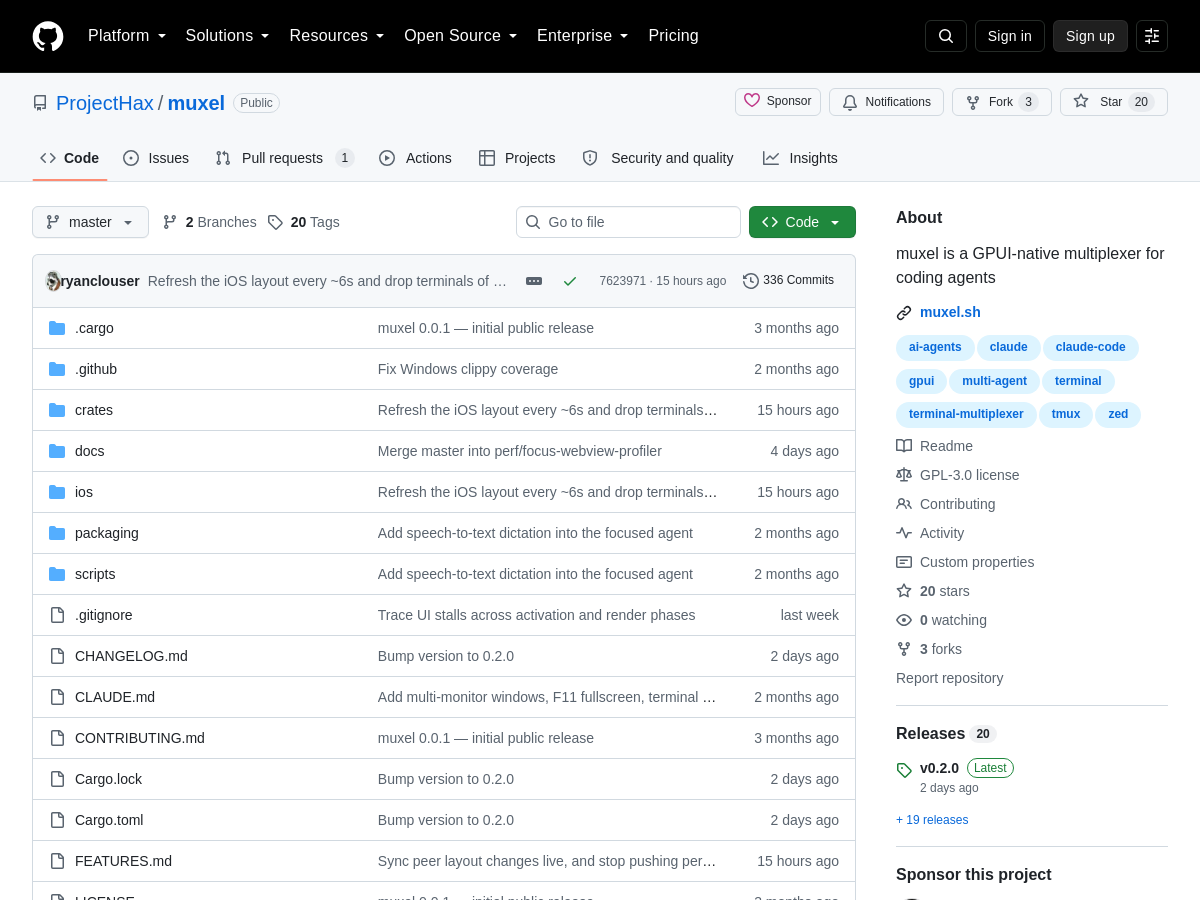View 20 Tags link
This screenshot has width=1200, height=900.
(303, 222)
